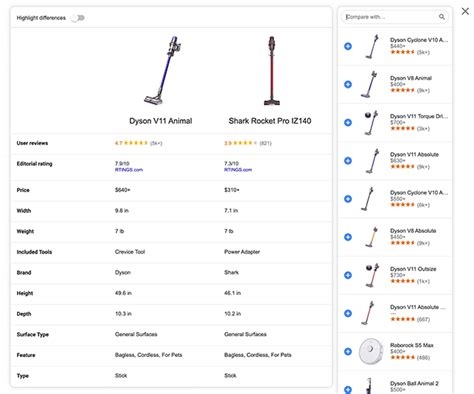This screenshot has width=474, height=394.
Task: Click the 3.9 star rating with 821 reviews
Action: [248, 143]
